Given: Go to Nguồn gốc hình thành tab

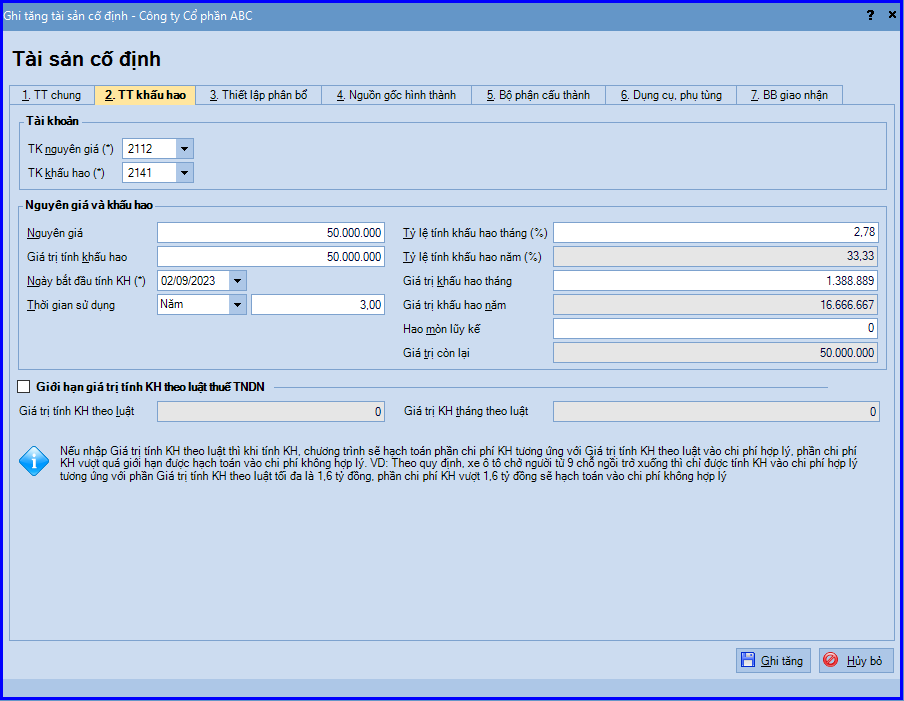Looking at the screenshot, I should pyautogui.click(x=397, y=95).
